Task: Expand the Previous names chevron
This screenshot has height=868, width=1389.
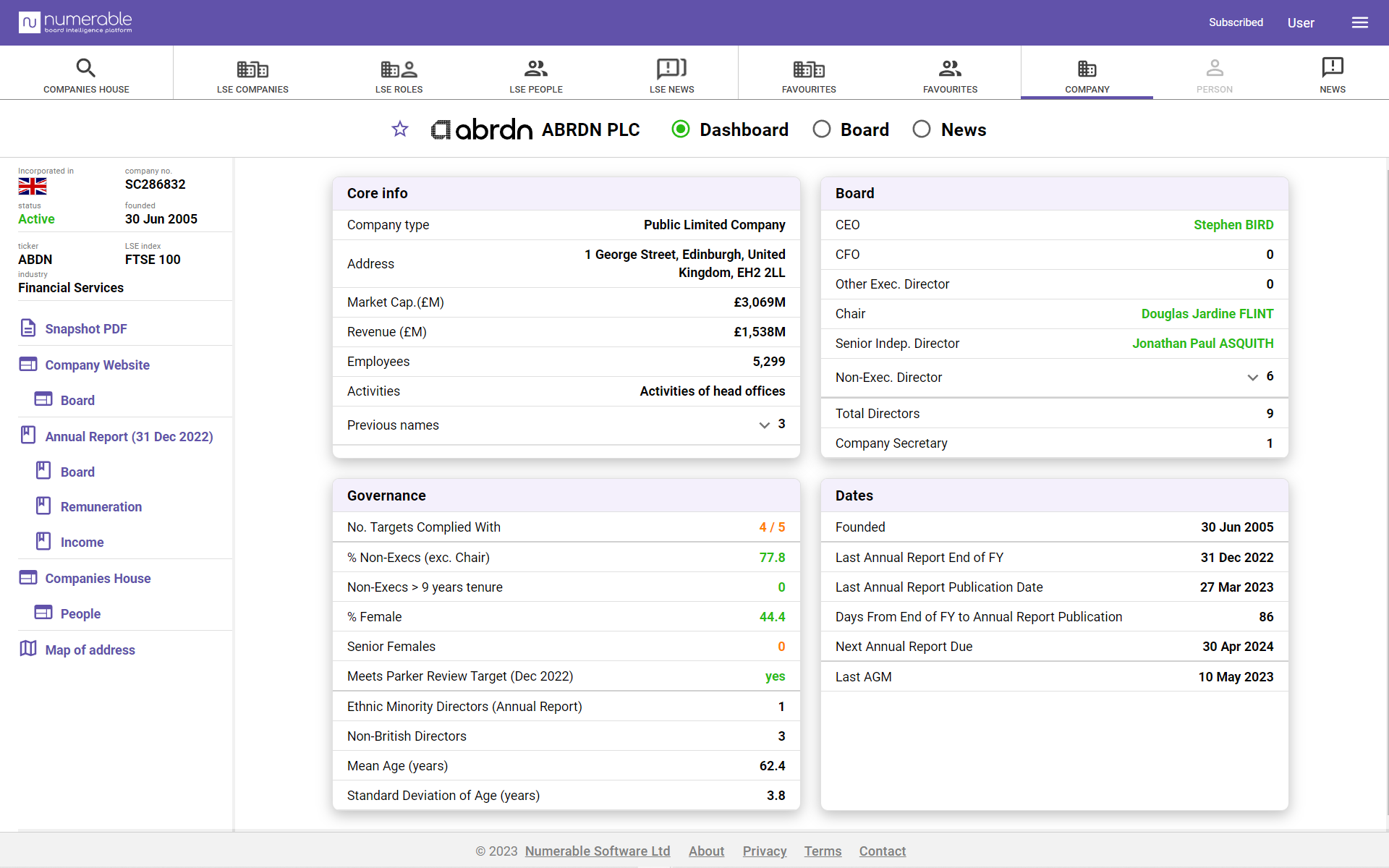Action: click(765, 425)
